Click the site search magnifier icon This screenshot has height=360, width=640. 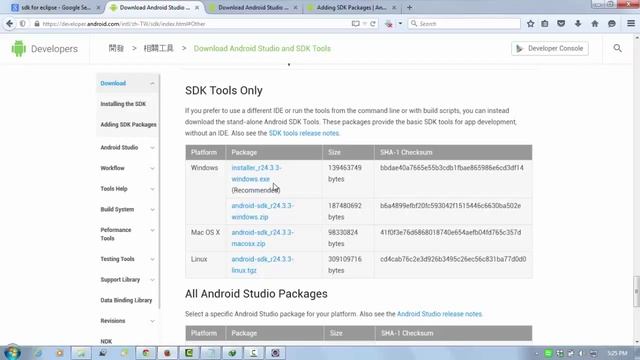pos(618,48)
